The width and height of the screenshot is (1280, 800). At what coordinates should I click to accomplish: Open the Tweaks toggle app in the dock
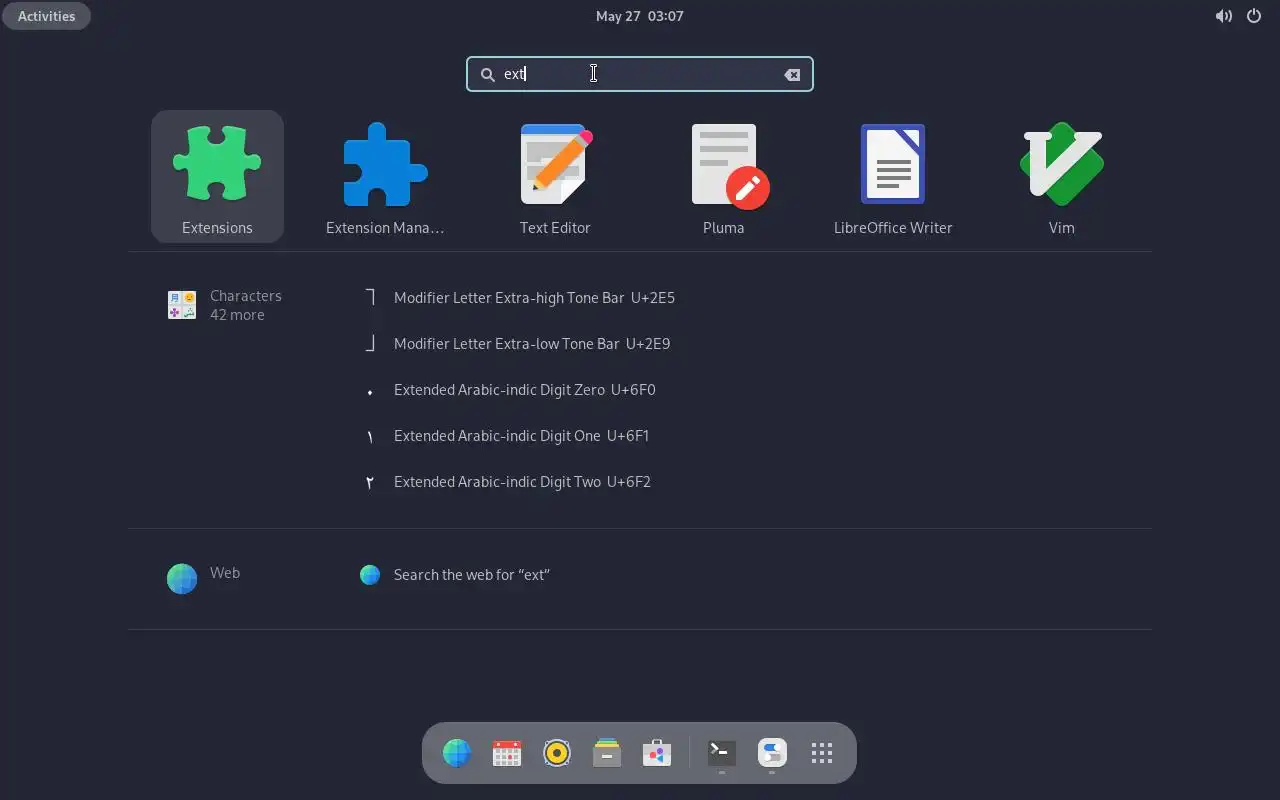coord(772,753)
